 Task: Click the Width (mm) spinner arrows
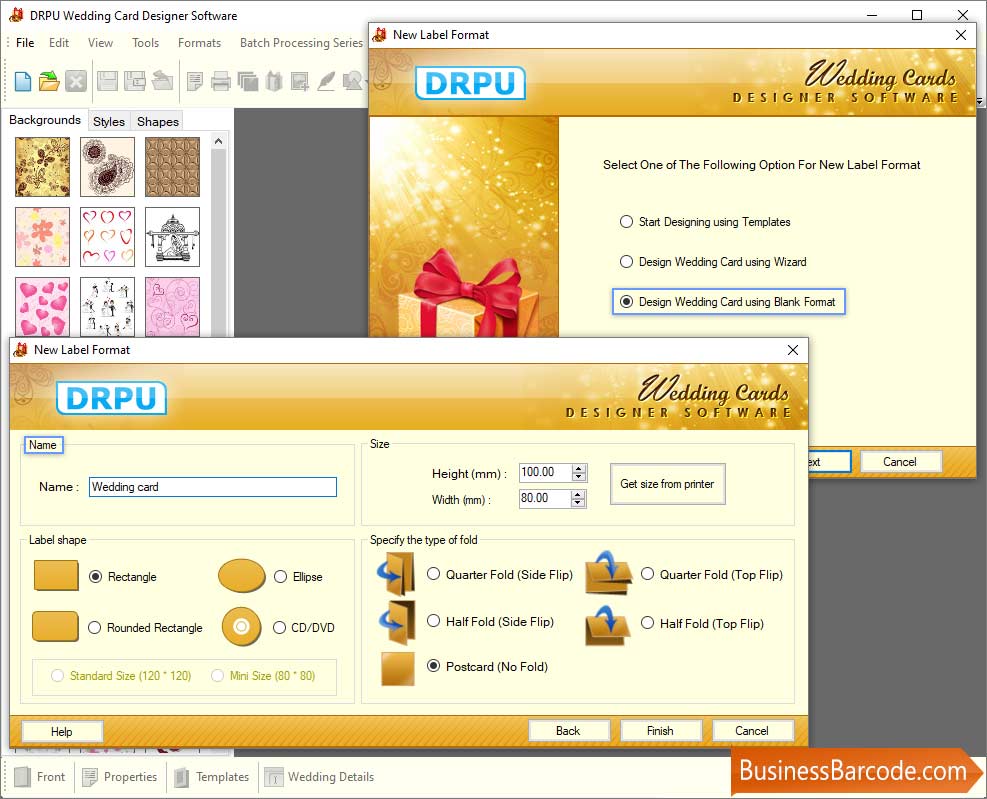click(x=578, y=499)
